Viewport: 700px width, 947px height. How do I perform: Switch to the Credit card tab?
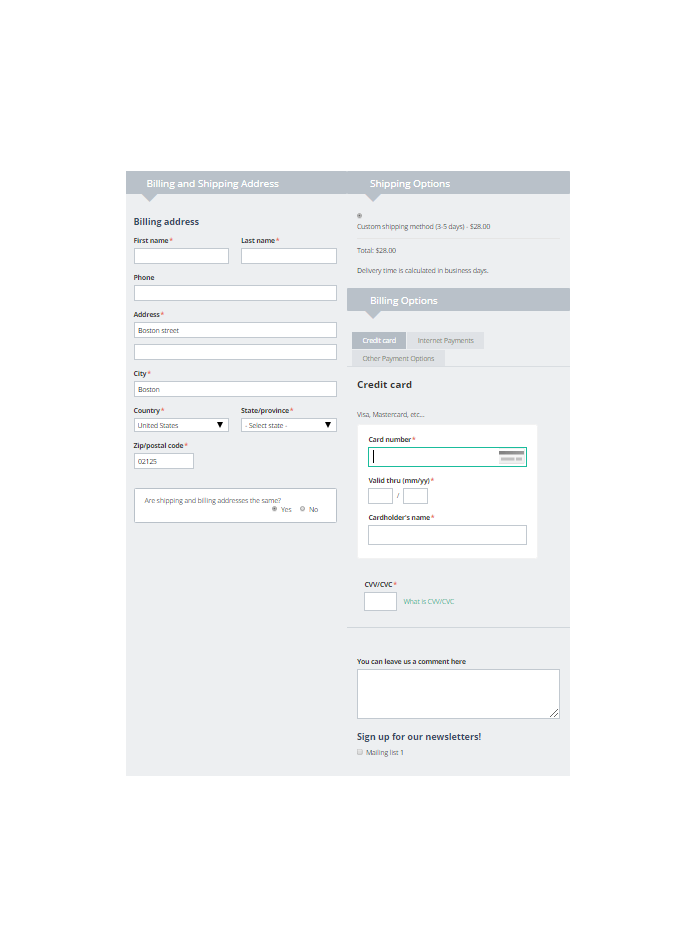pyautogui.click(x=379, y=341)
